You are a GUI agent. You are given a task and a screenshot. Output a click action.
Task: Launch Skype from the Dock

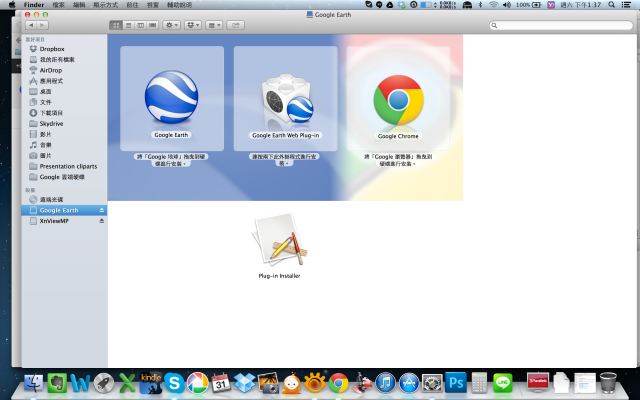pos(174,383)
